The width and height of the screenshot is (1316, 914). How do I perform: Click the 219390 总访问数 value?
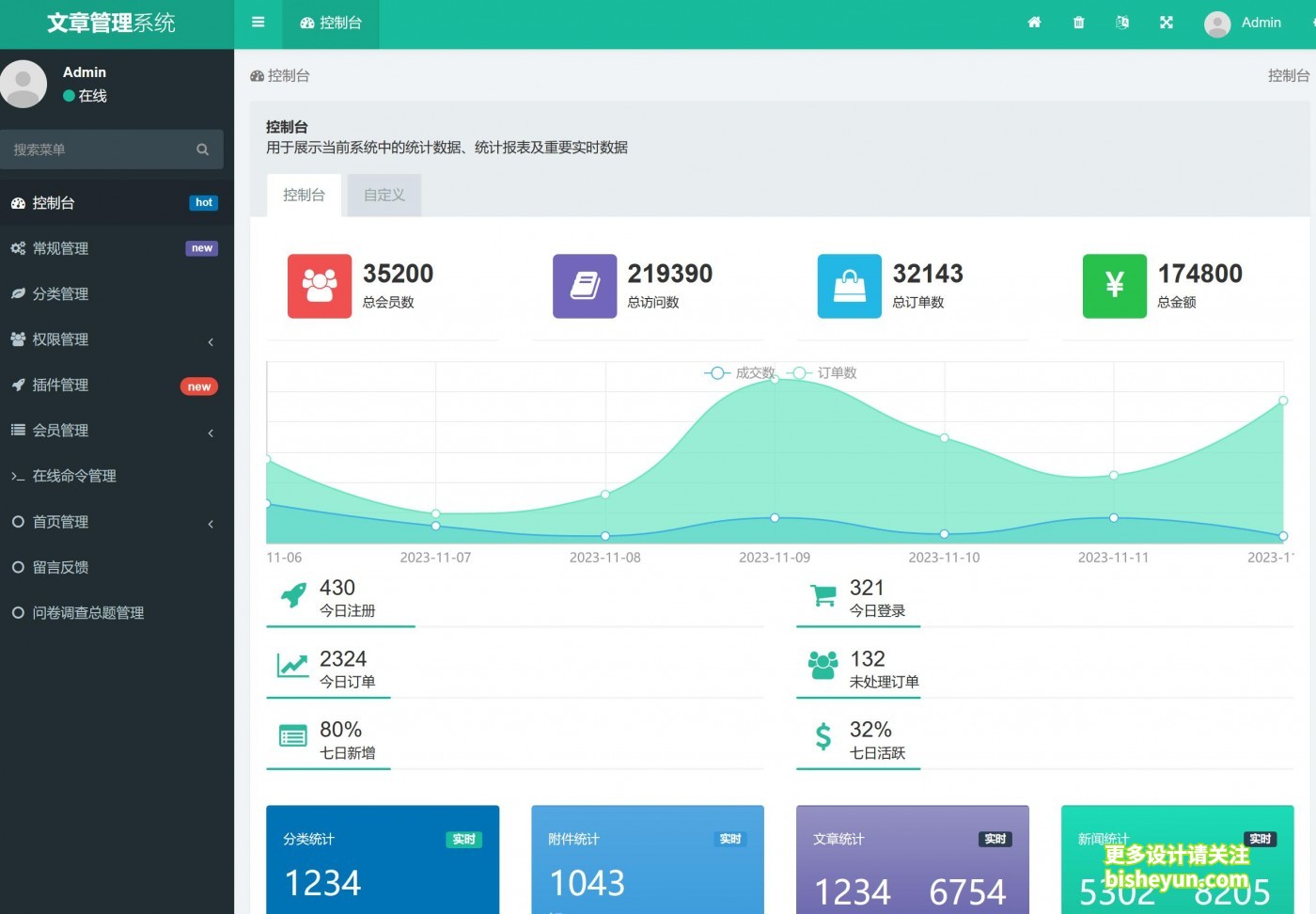(x=670, y=274)
